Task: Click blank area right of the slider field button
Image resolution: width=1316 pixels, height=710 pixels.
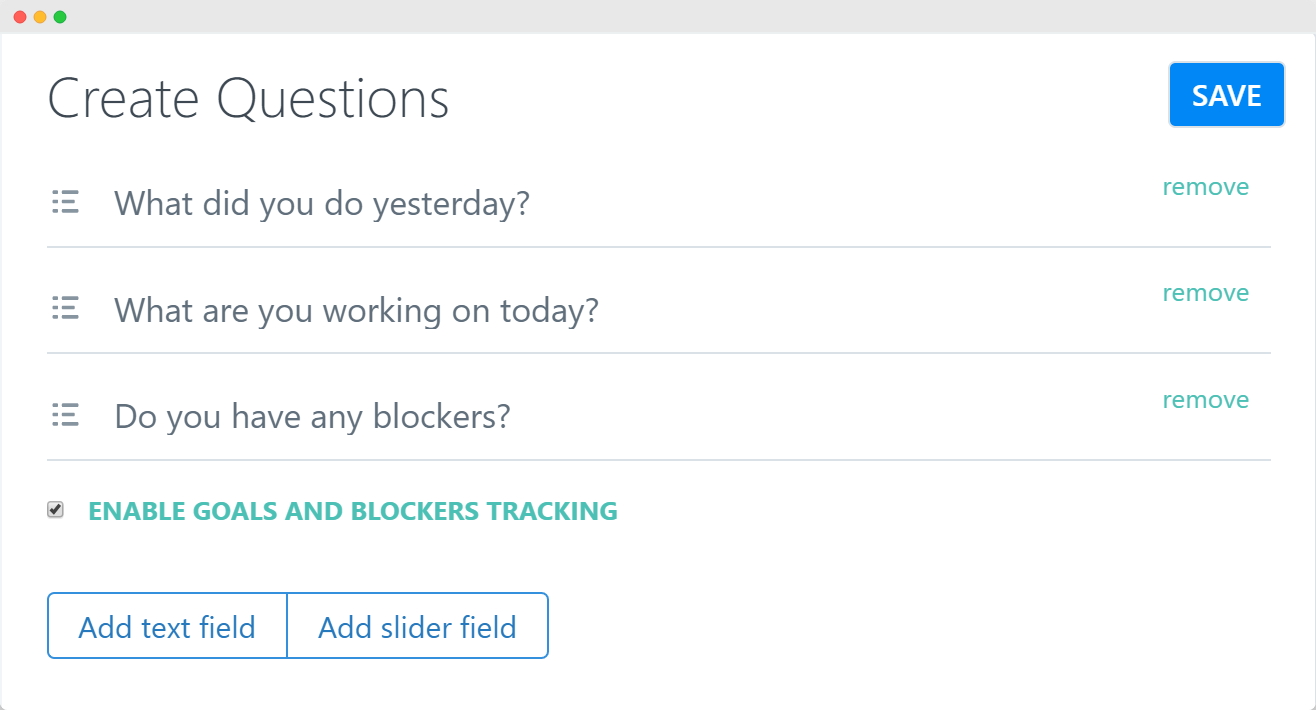Action: click(x=900, y=627)
